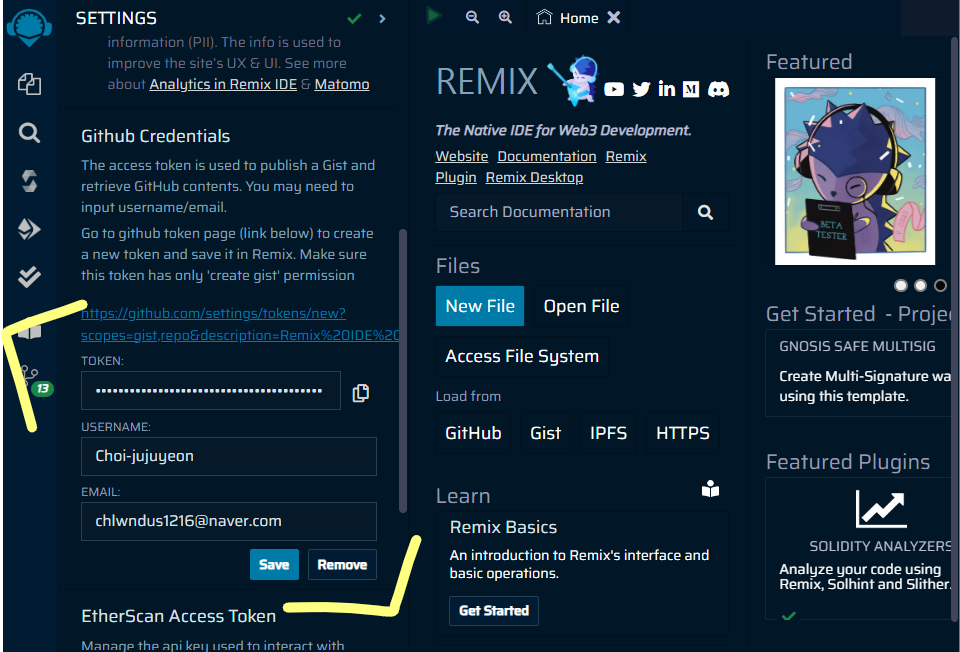Zoom out using the magnifier minus icon

coord(472,17)
